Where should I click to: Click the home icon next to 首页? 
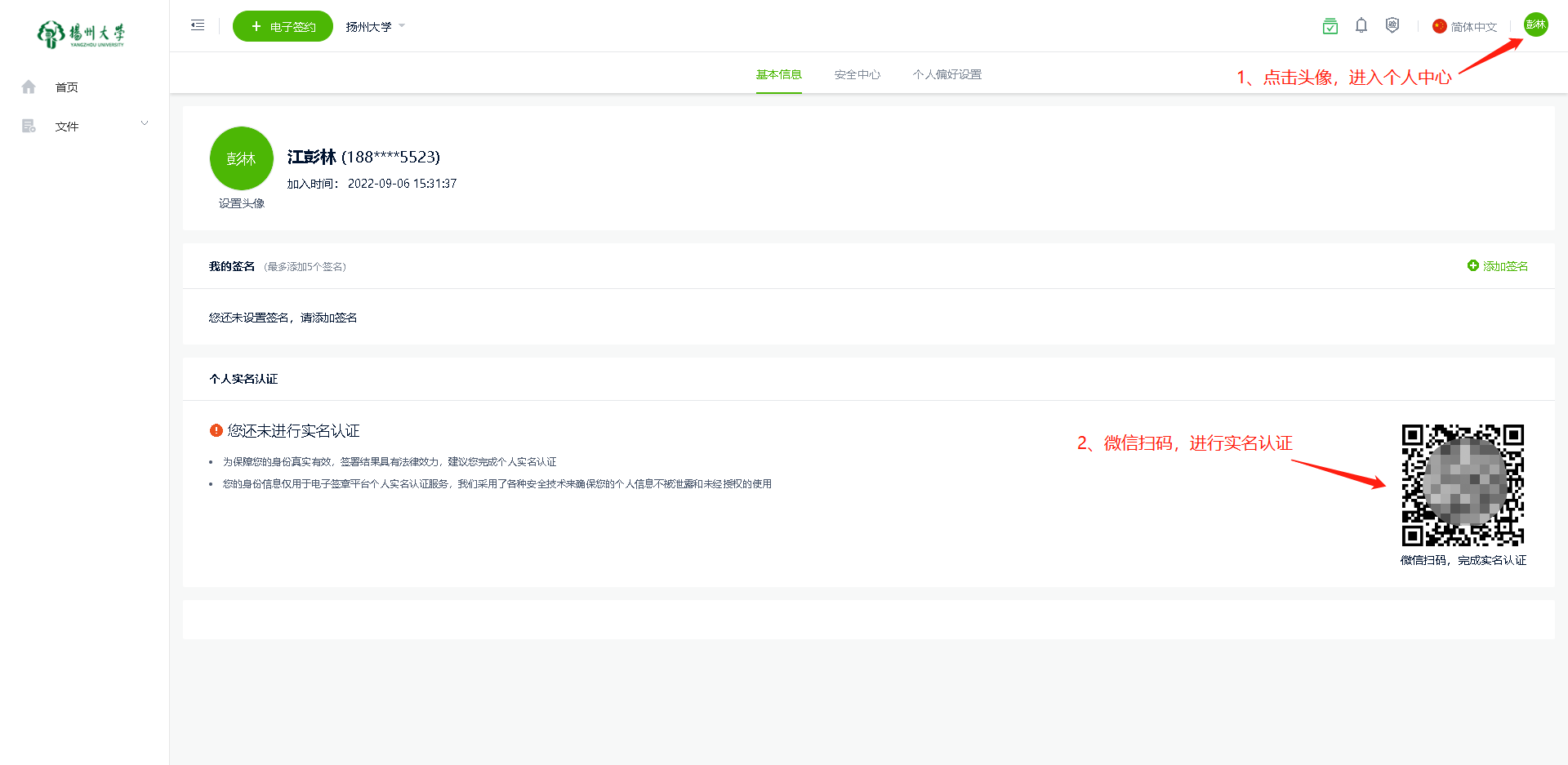[x=29, y=87]
